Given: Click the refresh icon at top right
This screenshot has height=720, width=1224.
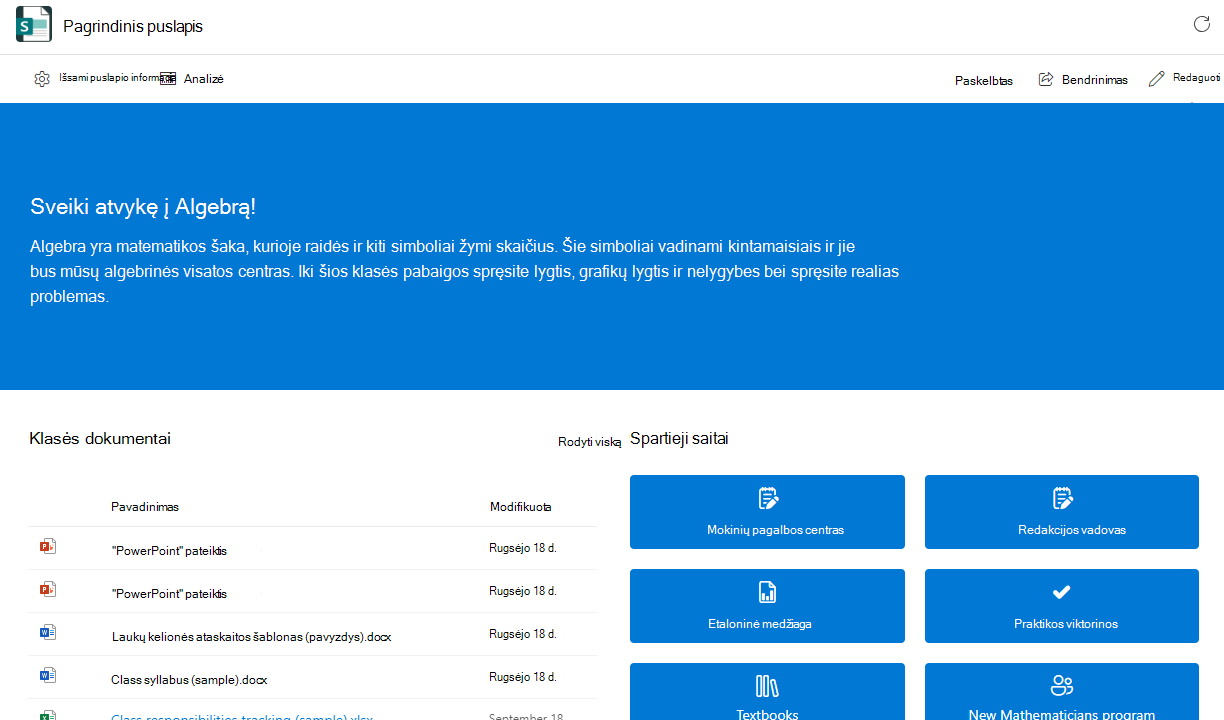Looking at the screenshot, I should (1202, 24).
